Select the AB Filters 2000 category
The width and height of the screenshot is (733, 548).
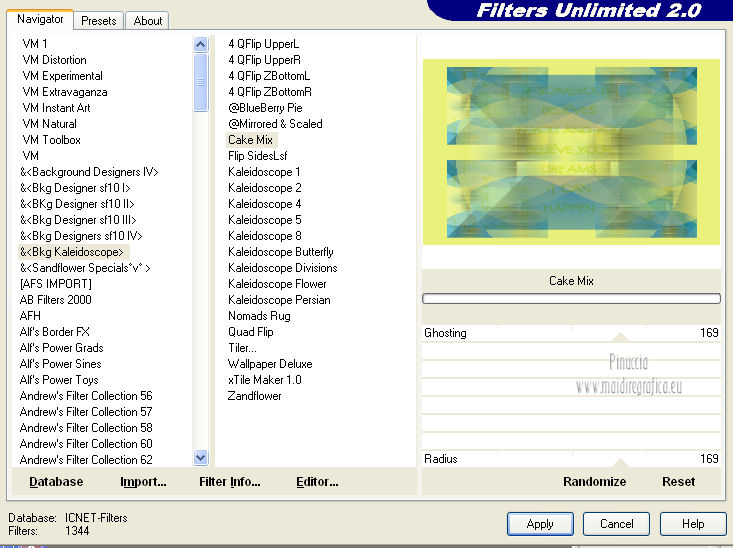coord(56,300)
